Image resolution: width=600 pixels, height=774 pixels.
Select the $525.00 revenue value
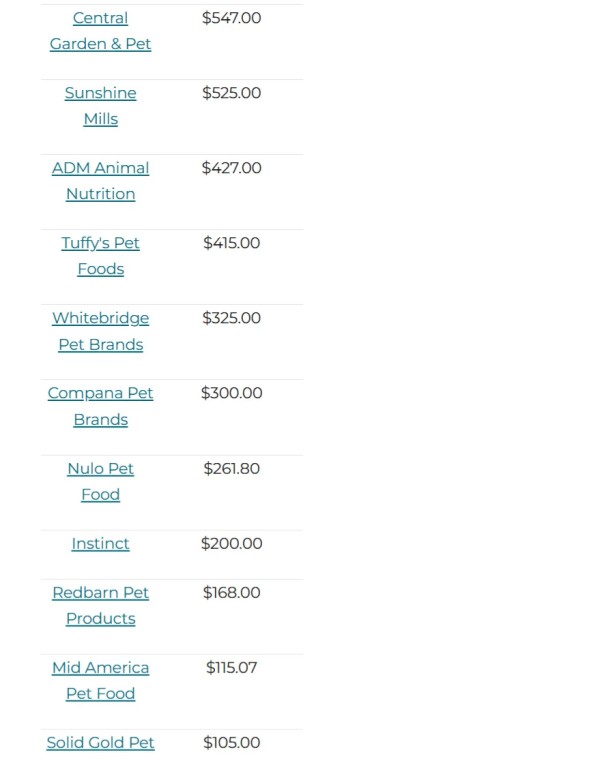[231, 93]
